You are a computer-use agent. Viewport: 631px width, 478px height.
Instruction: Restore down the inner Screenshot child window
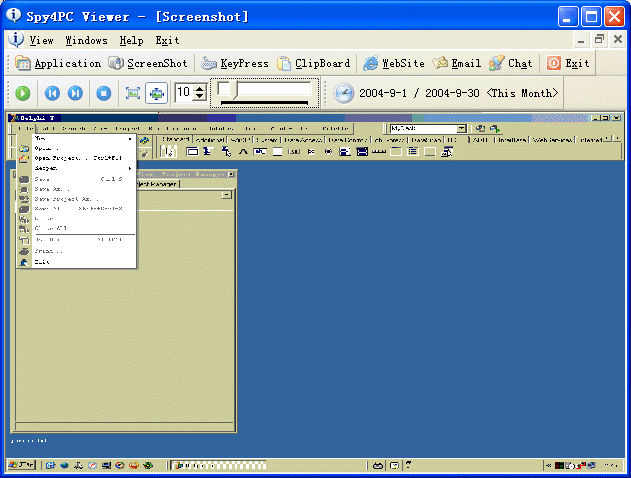(599, 39)
